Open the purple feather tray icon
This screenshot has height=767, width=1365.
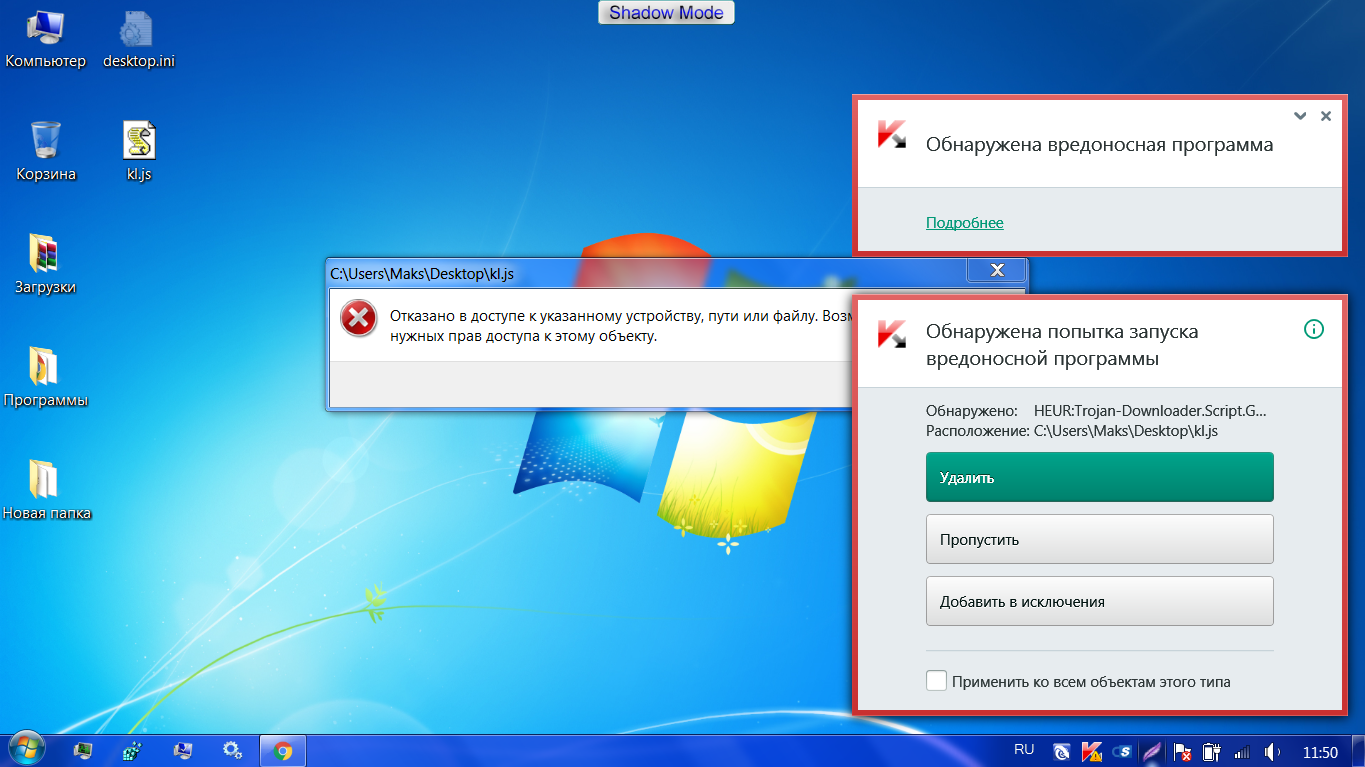click(x=1153, y=751)
